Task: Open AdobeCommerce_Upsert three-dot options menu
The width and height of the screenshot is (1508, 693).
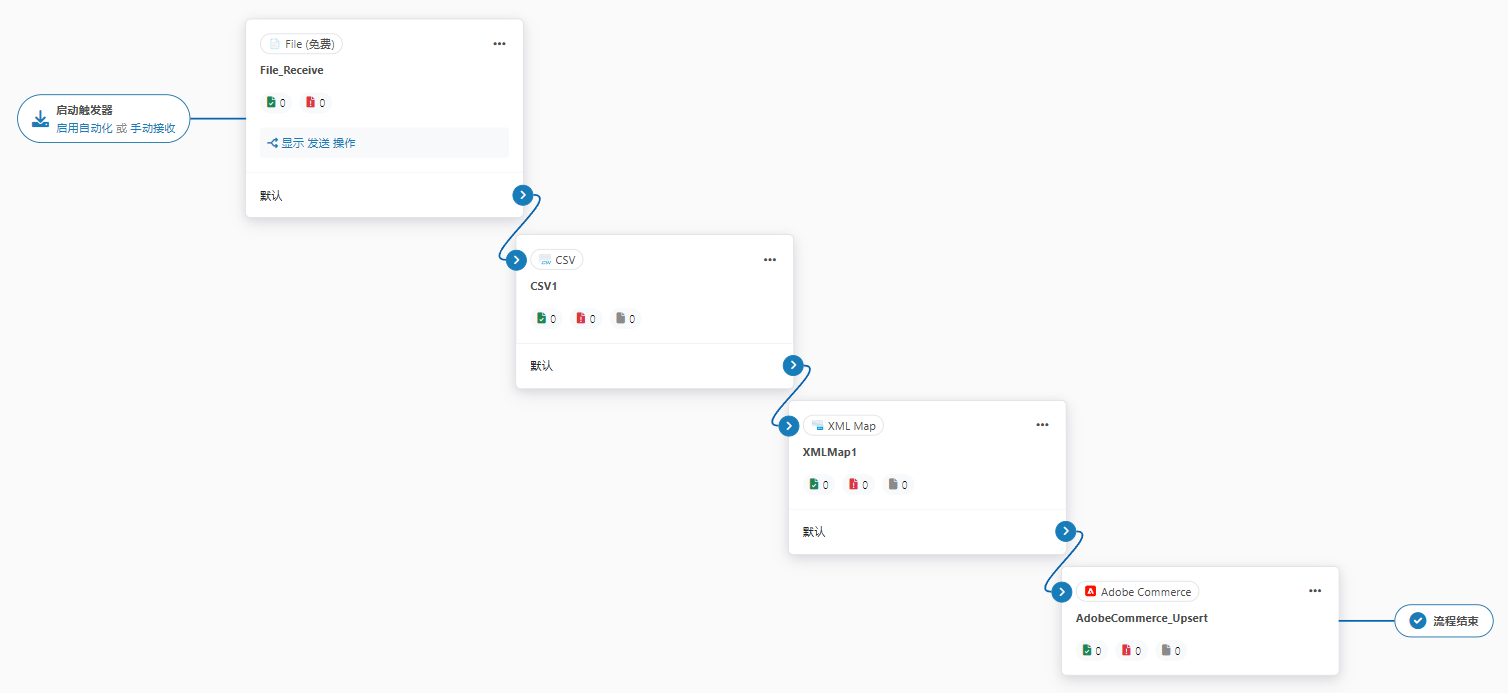Action: point(1315,591)
